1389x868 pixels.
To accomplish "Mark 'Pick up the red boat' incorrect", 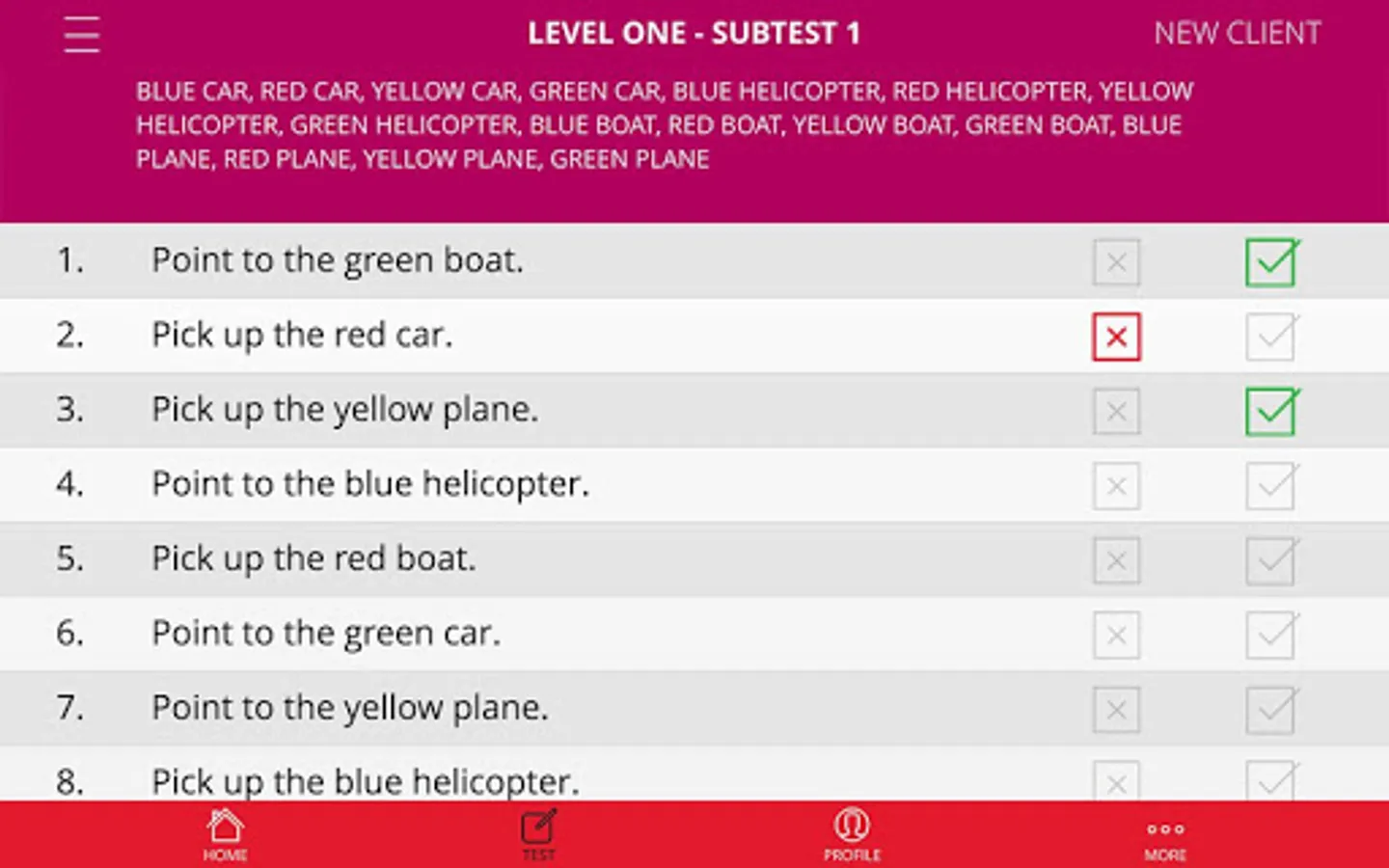I will [1116, 560].
